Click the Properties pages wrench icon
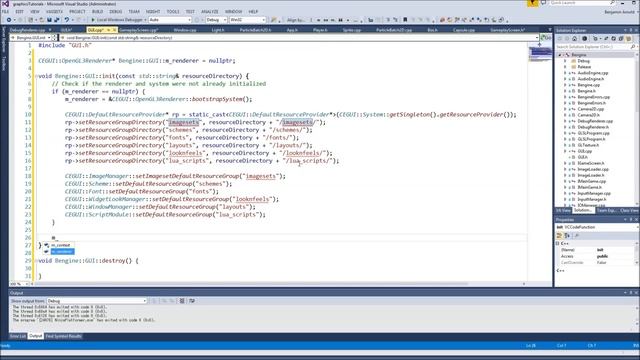Screen dimensions: 640x360 pos(577,236)
